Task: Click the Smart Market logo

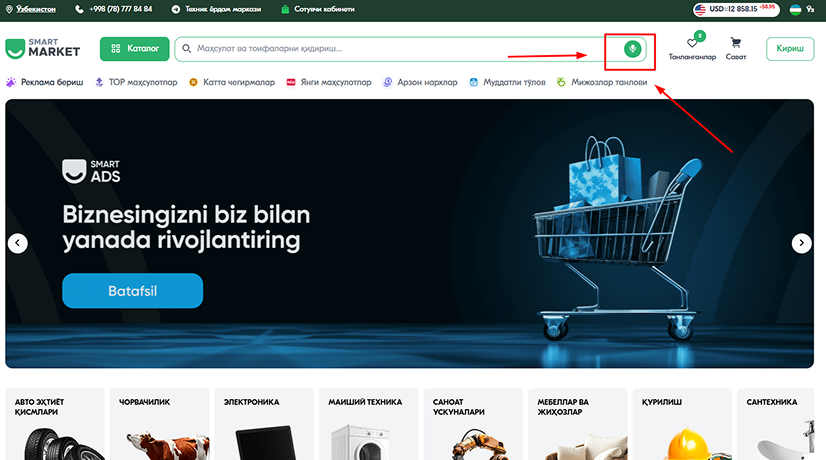Action: pyautogui.click(x=43, y=48)
